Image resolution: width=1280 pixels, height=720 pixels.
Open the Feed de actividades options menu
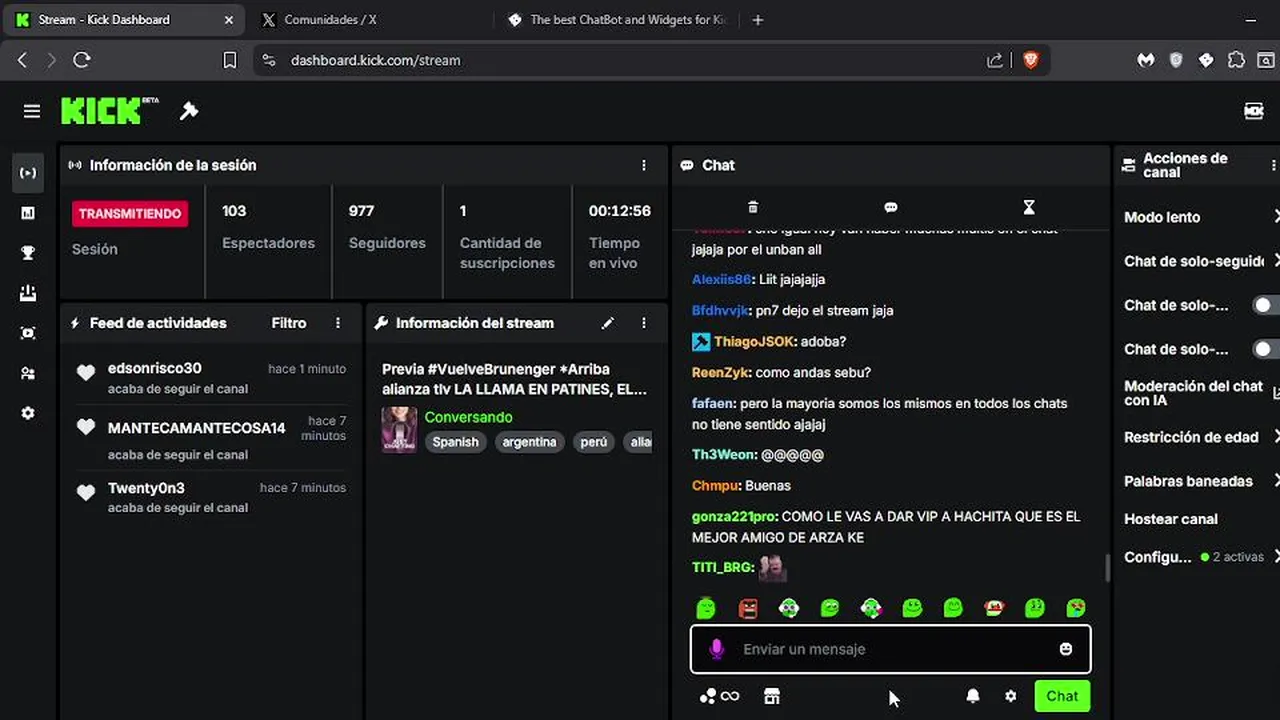[338, 323]
